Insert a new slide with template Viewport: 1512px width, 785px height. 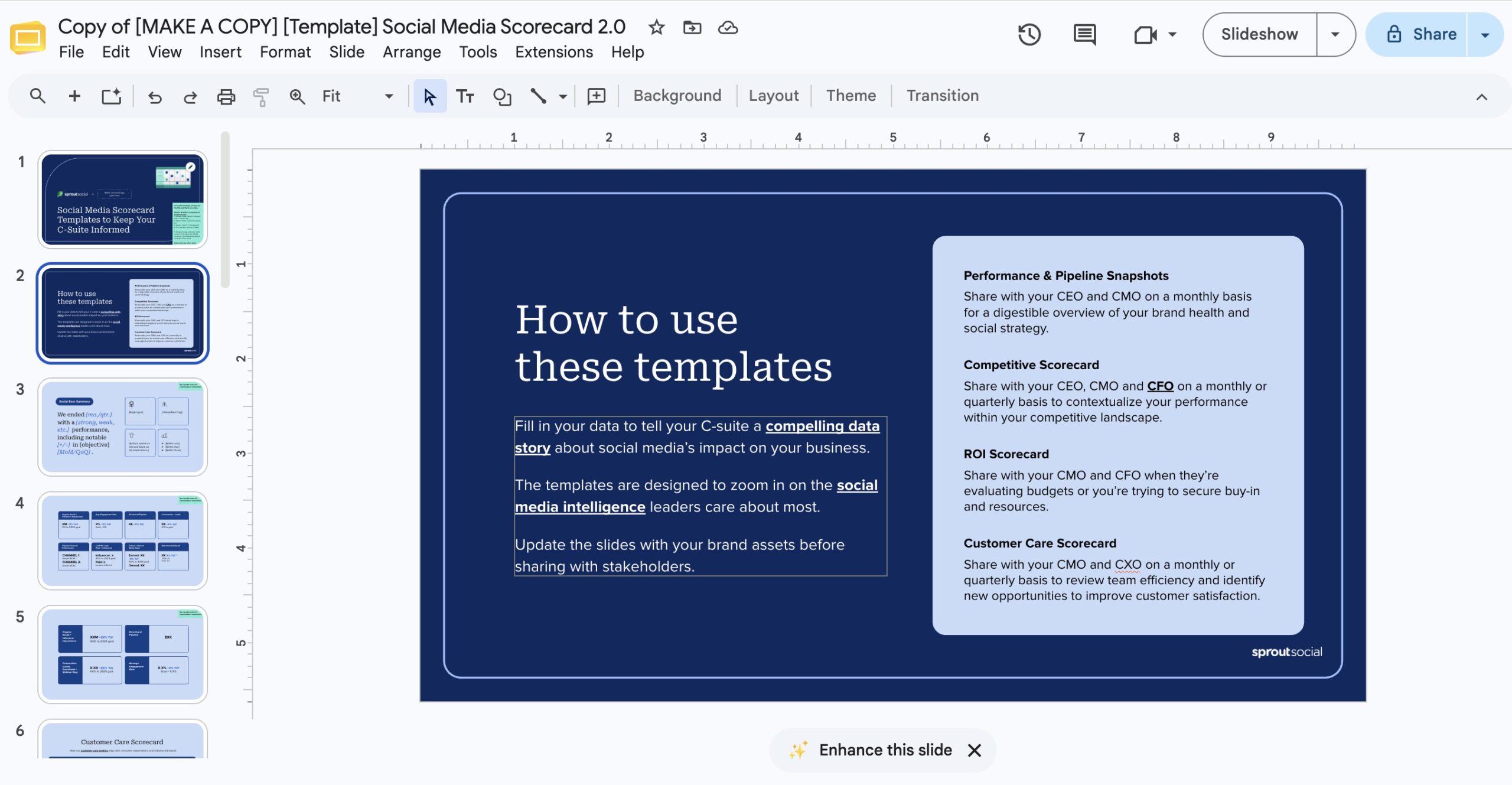[x=111, y=96]
